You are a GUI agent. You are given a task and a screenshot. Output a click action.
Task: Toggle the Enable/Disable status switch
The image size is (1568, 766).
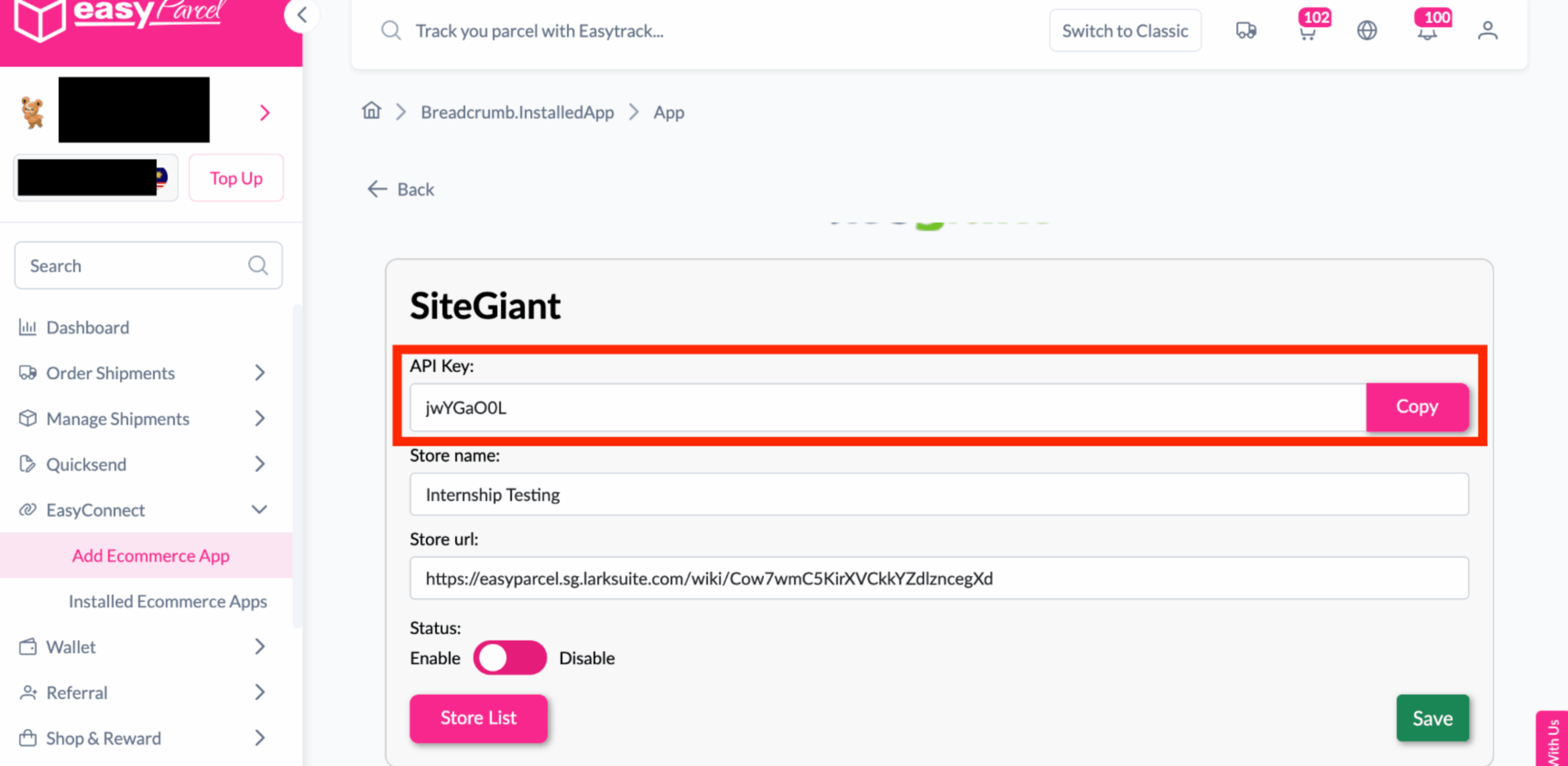click(x=509, y=658)
